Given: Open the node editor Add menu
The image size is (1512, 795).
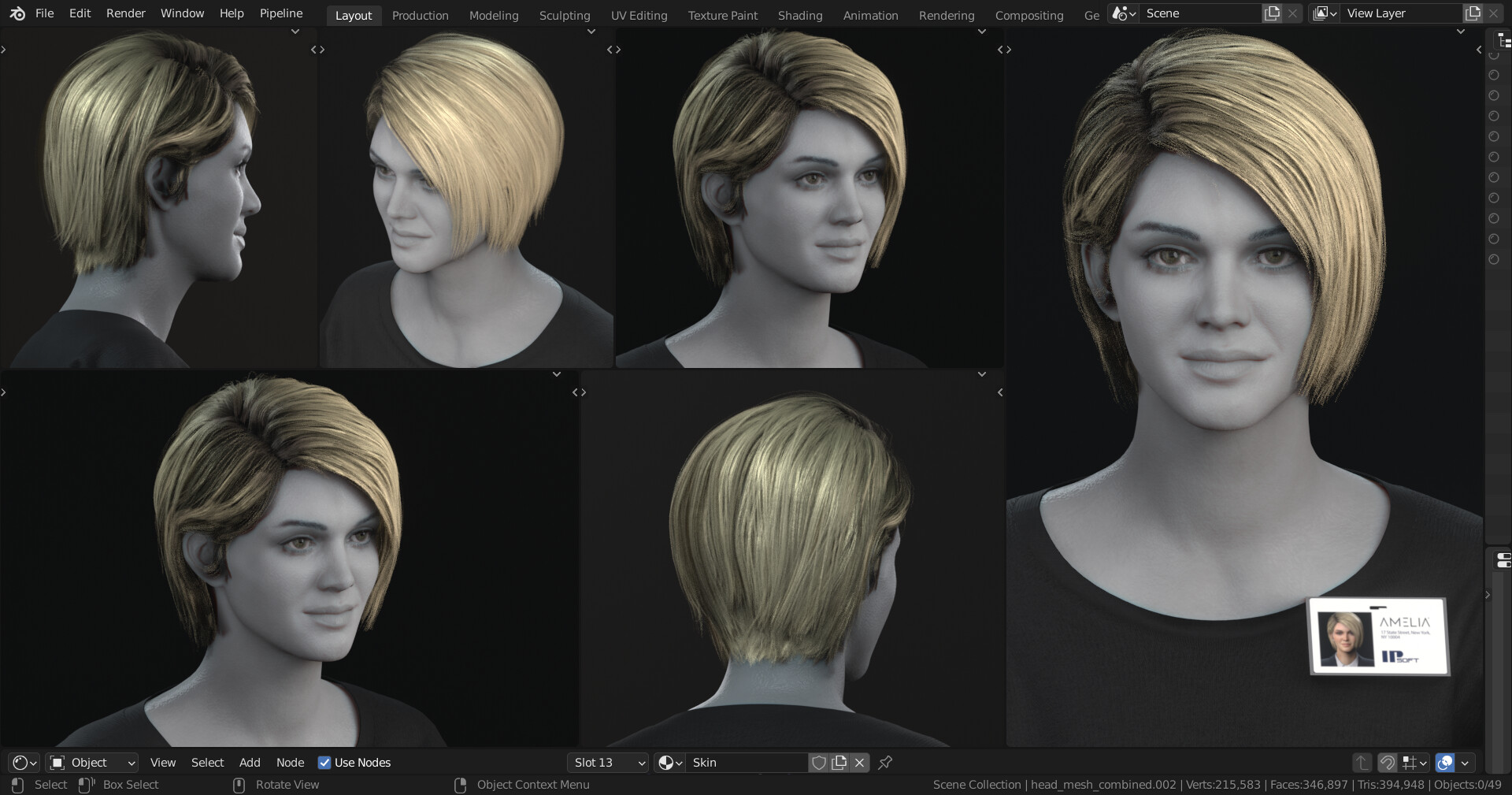Looking at the screenshot, I should click(250, 763).
